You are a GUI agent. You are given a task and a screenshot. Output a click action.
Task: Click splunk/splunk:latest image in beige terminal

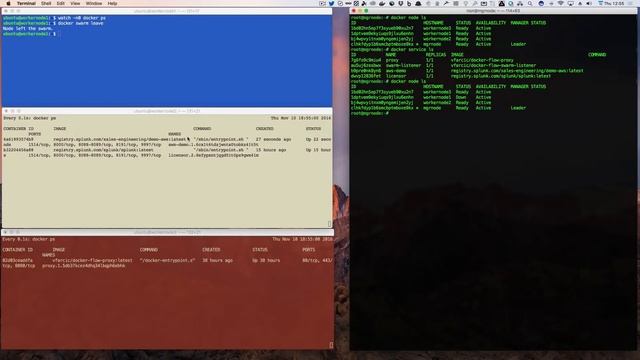coord(103,150)
